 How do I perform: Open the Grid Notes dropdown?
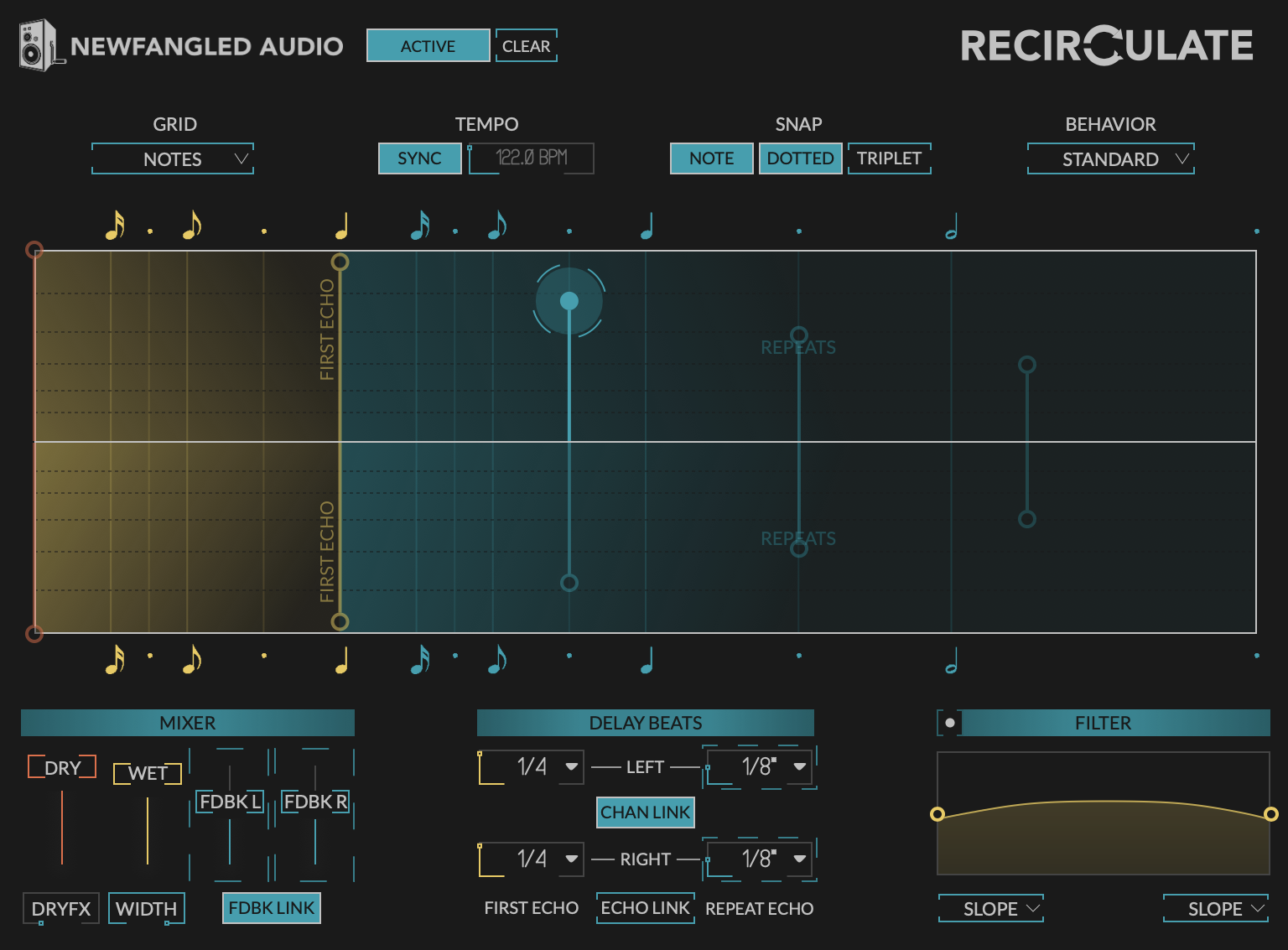click(x=173, y=158)
